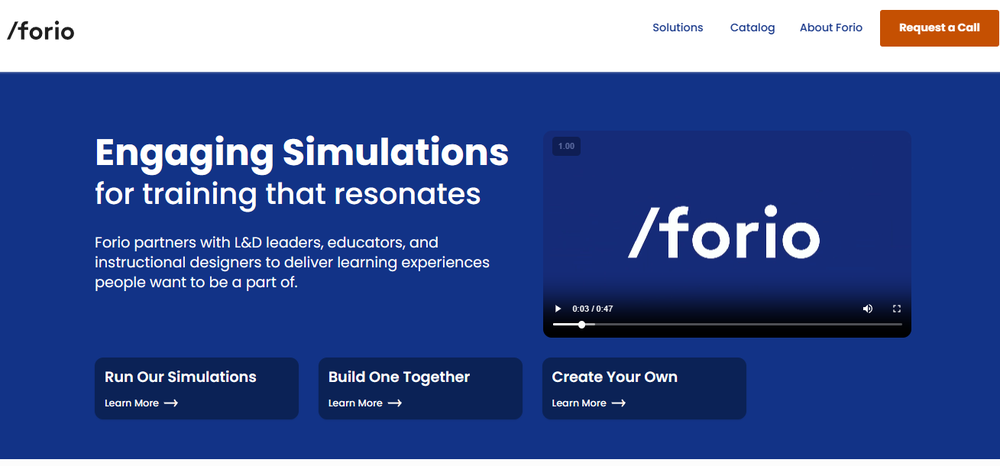
Task: Click the 'Forio partners with L&D leaders' paragraph
Action: pos(292,263)
